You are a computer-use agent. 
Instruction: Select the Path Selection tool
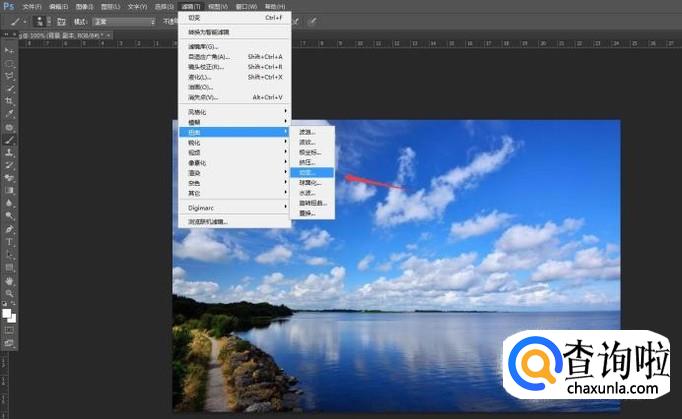[x=9, y=255]
